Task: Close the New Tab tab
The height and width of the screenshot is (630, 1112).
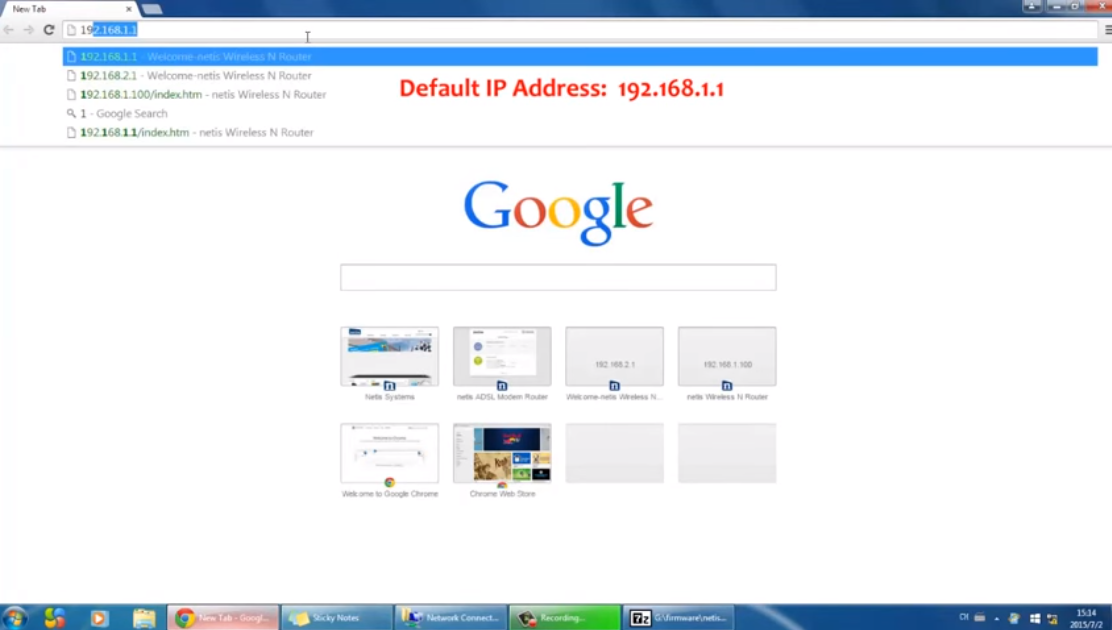Action: coord(128,9)
